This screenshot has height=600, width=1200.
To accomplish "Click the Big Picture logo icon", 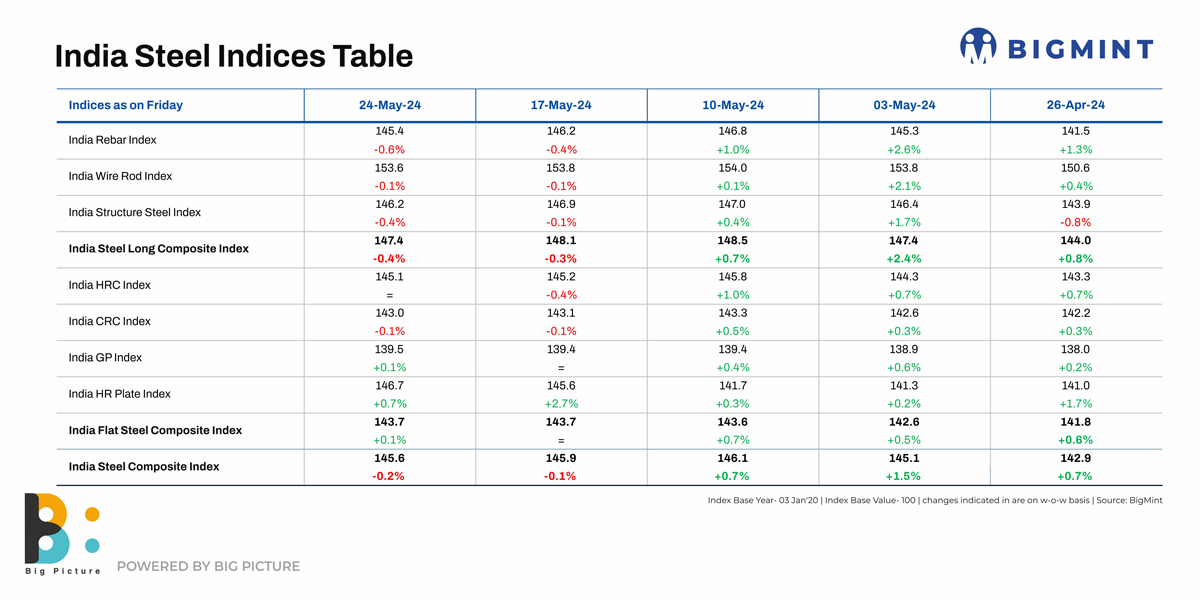I will point(58,529).
